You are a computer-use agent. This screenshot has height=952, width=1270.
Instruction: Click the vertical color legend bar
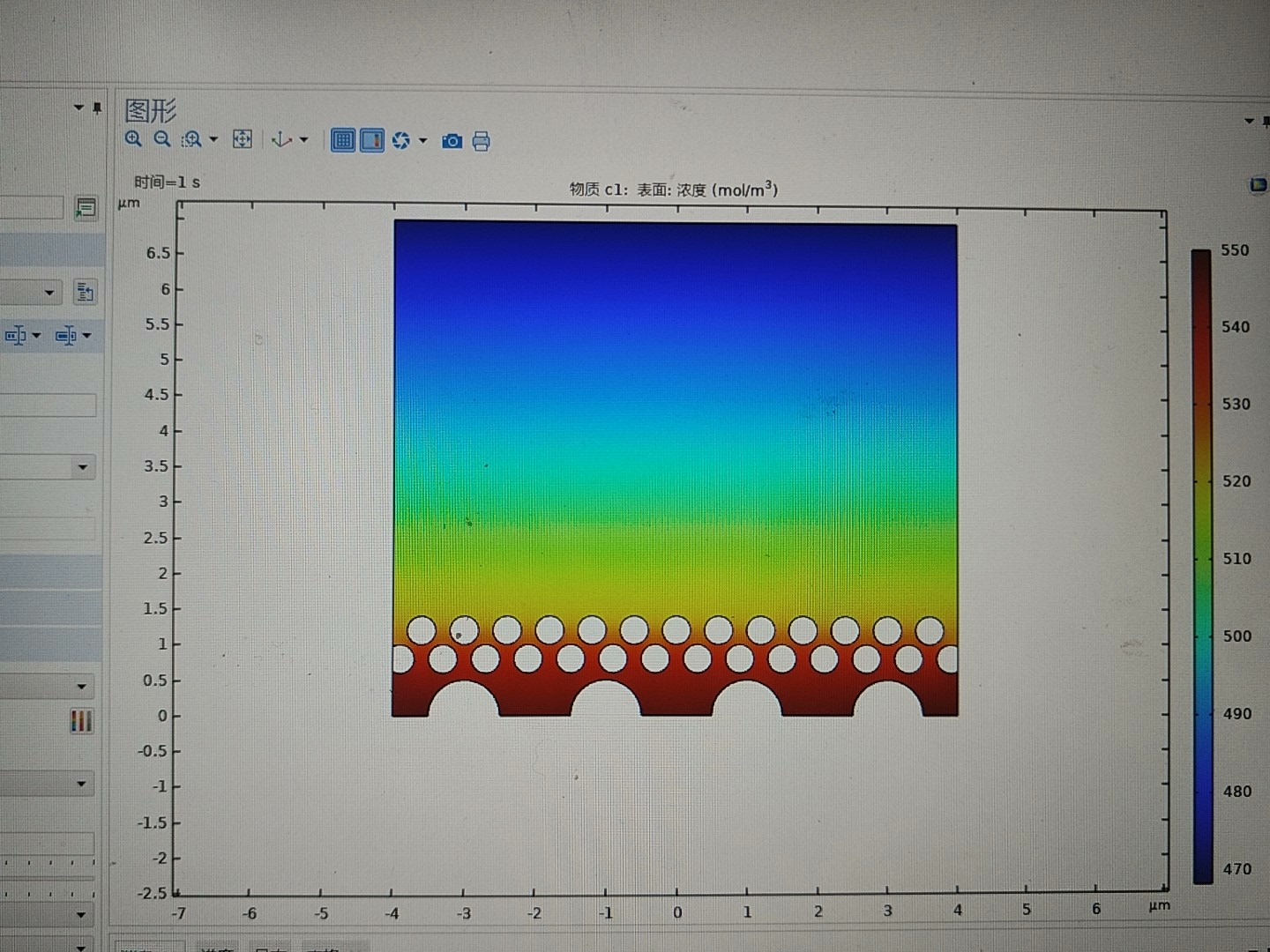pyautogui.click(x=1201, y=566)
